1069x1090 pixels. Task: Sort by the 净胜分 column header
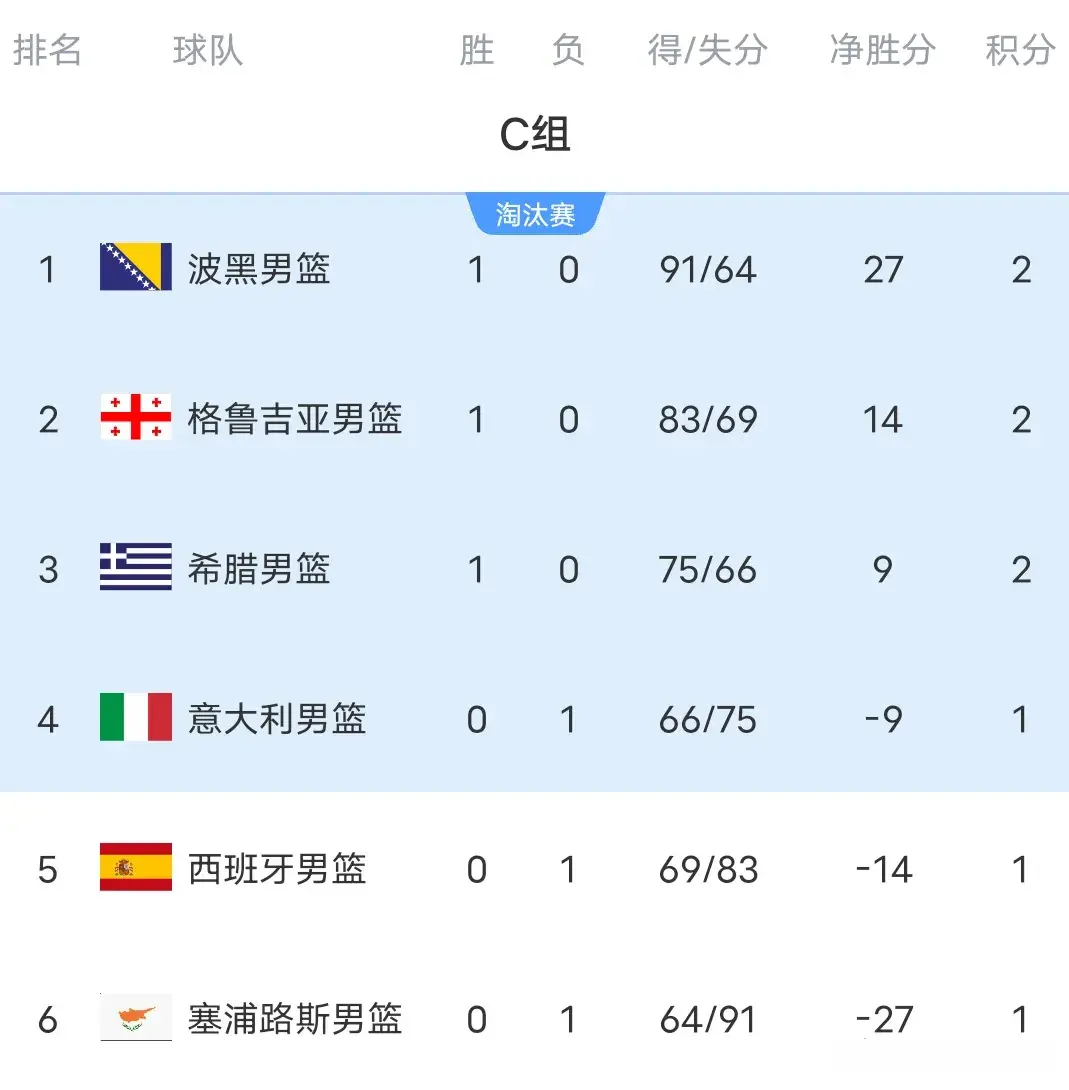(882, 50)
